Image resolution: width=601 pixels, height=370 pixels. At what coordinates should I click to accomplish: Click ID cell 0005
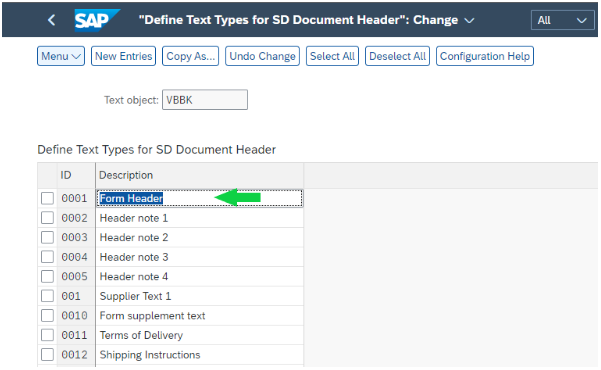(x=76, y=277)
